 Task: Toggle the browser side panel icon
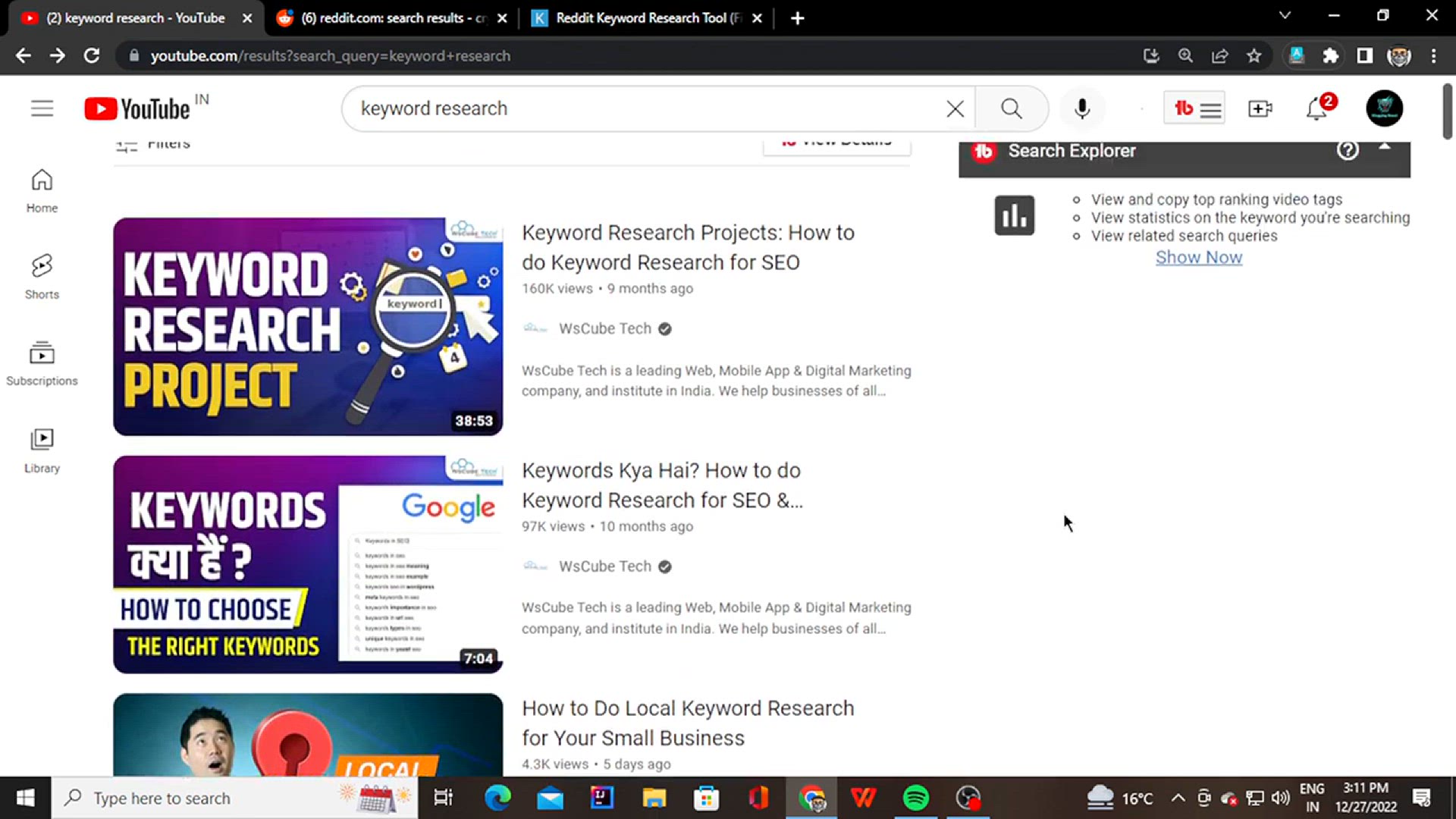pyautogui.click(x=1364, y=55)
